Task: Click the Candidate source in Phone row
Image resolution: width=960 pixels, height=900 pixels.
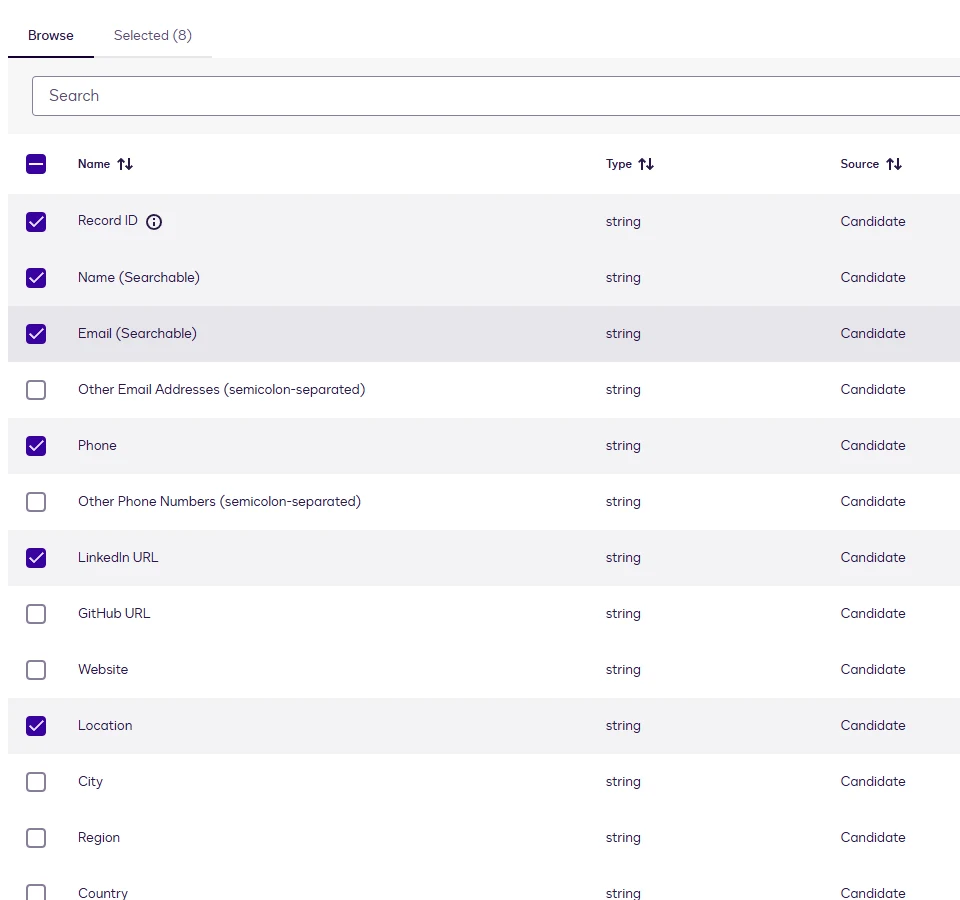Action: point(873,446)
